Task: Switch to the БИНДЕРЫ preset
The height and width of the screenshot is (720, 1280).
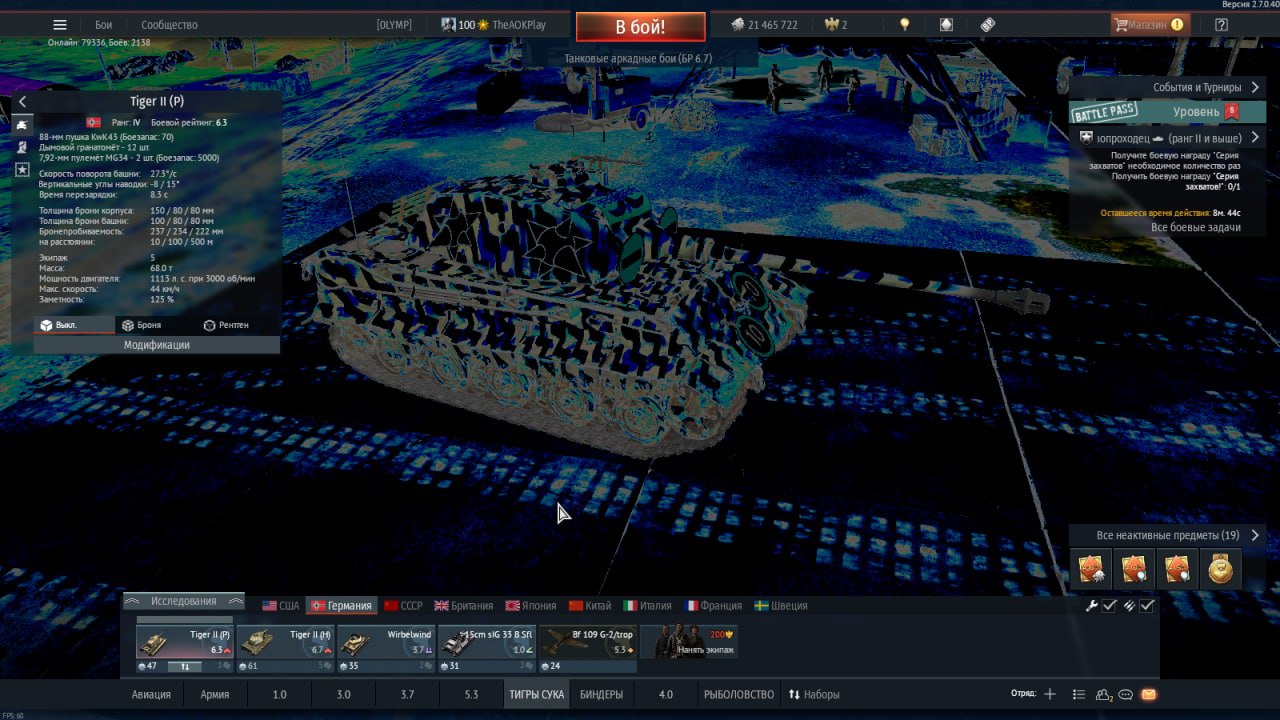Action: coord(601,694)
